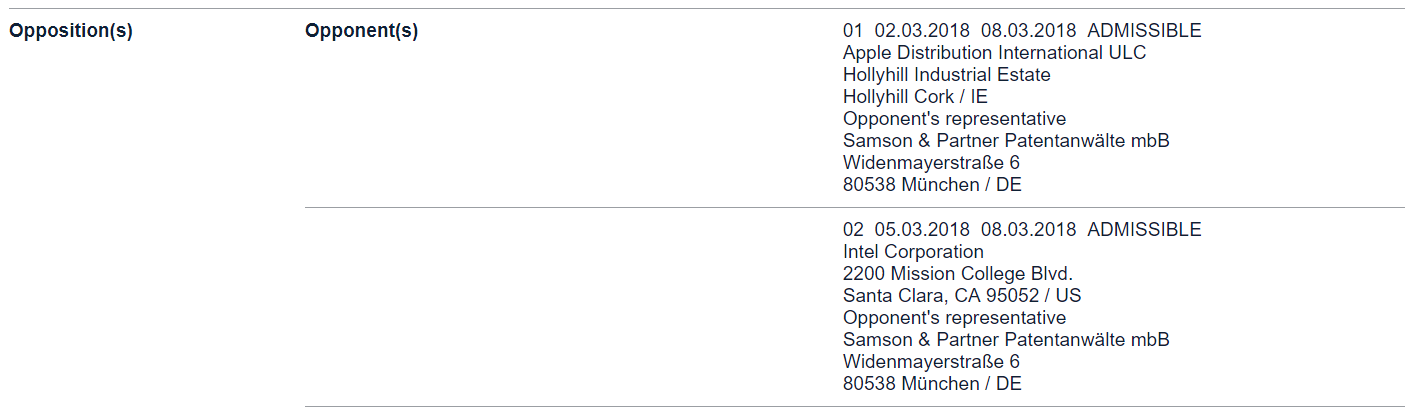Screen dimensions: 1422x413
Task: Select Apple Distribution International ULC text
Action: 995,53
